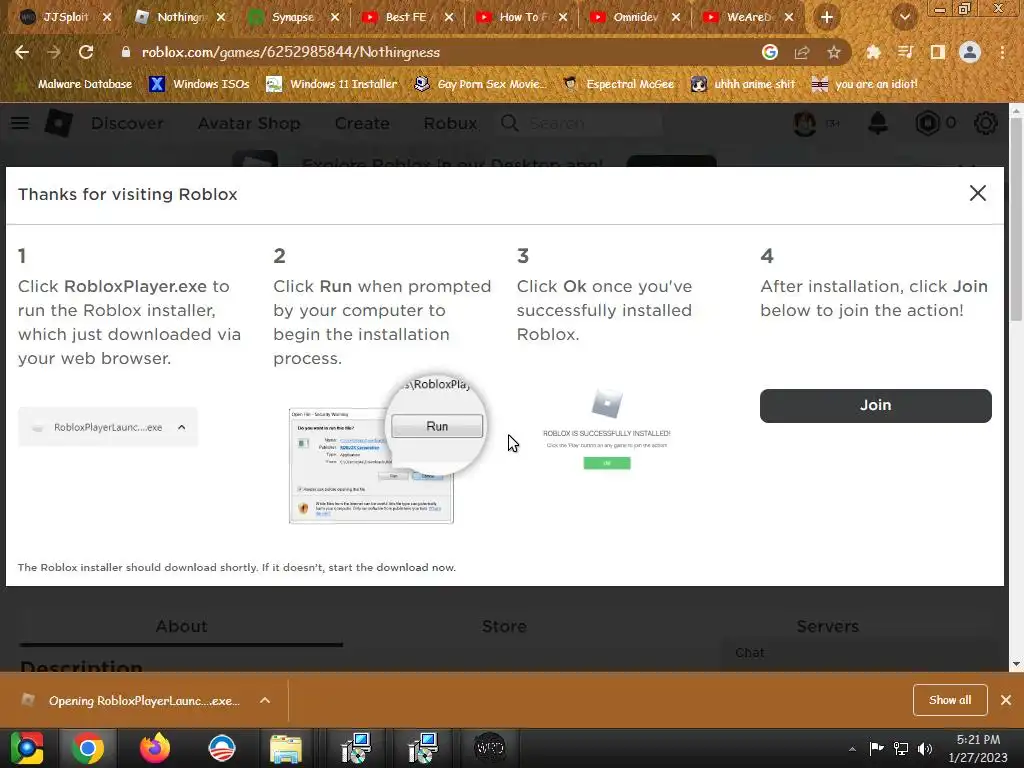Show hidden system tray icons
The height and width of the screenshot is (768, 1024).
(x=852, y=748)
